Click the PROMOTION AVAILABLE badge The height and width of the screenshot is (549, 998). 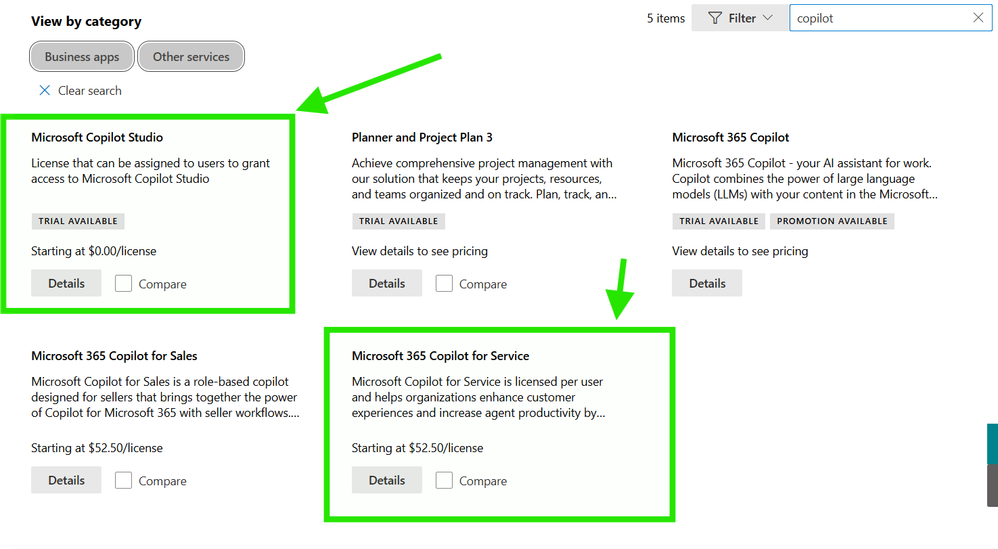(x=832, y=221)
